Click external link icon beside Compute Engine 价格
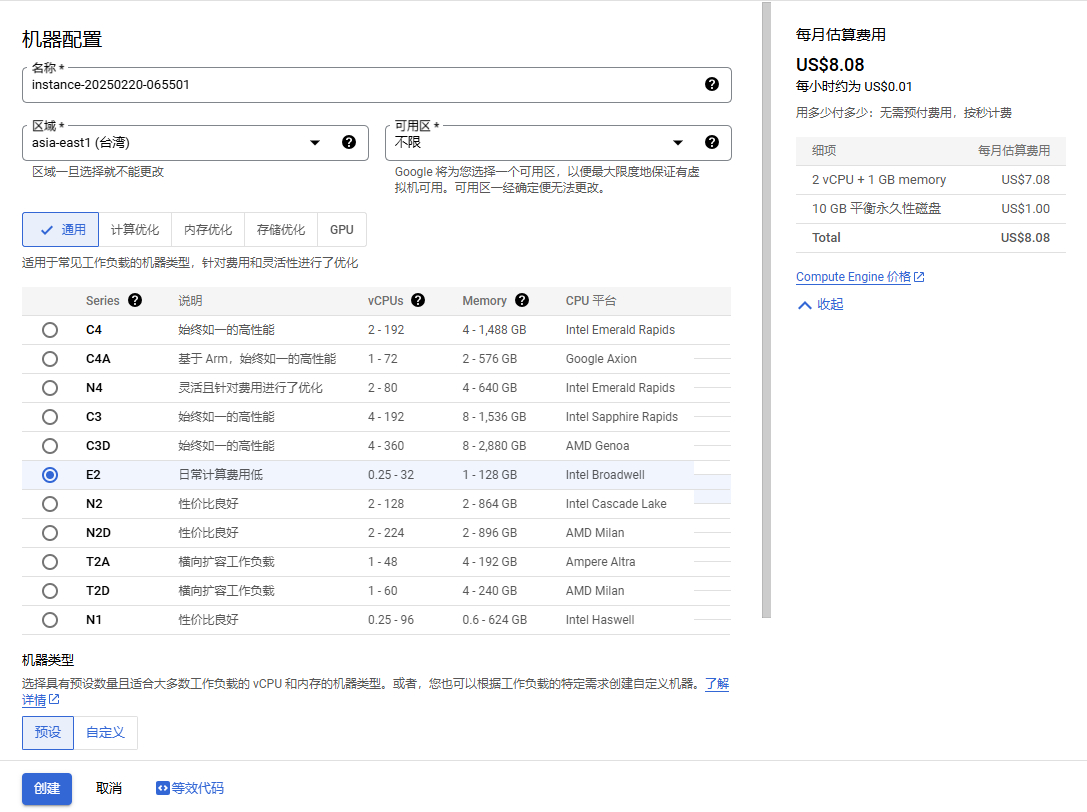1087x812 pixels. [919, 277]
